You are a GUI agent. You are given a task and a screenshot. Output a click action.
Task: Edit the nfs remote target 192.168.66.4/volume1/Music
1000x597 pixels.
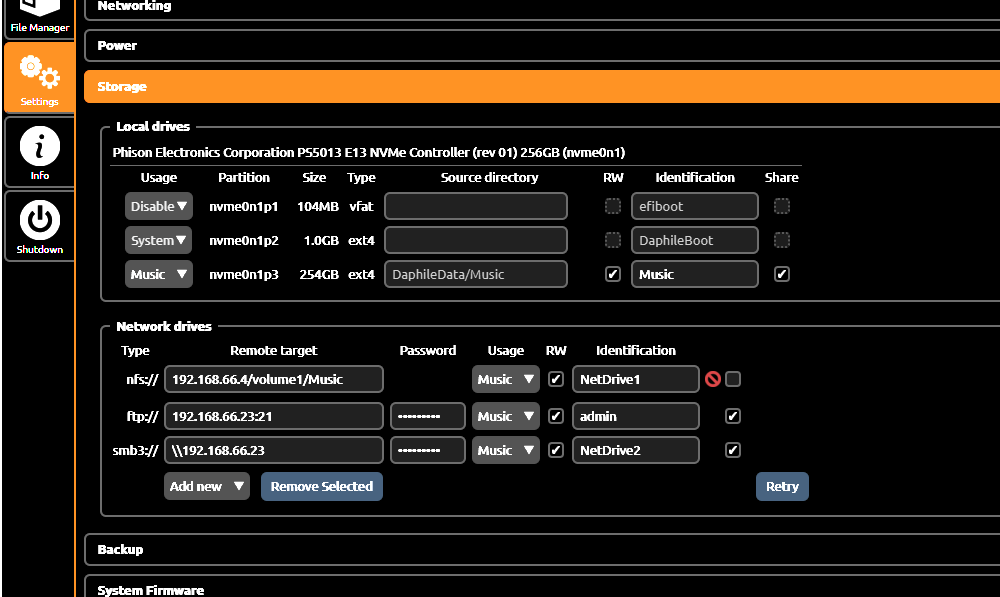click(274, 380)
